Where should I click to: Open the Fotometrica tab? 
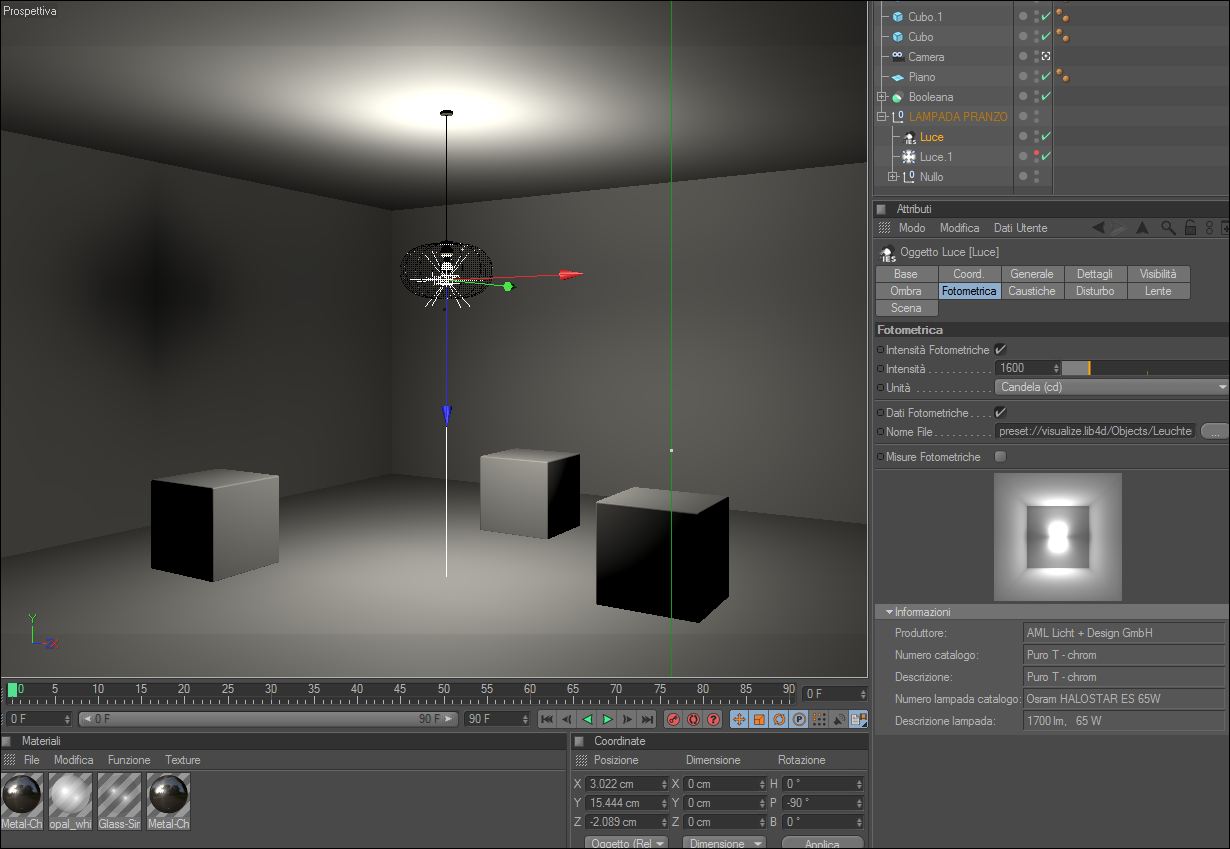tap(969, 291)
